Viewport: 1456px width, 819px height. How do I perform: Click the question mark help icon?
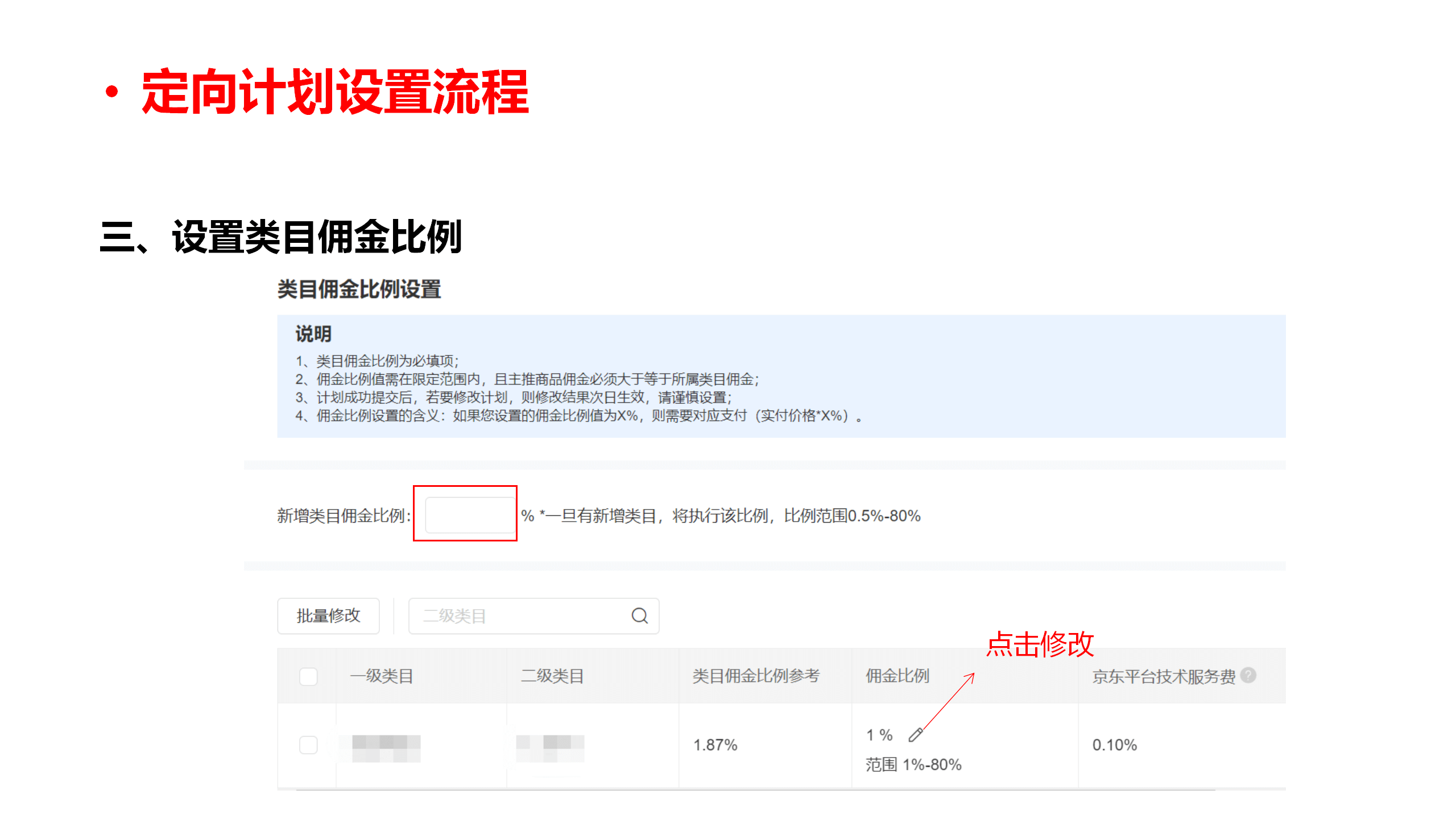coord(1248,675)
